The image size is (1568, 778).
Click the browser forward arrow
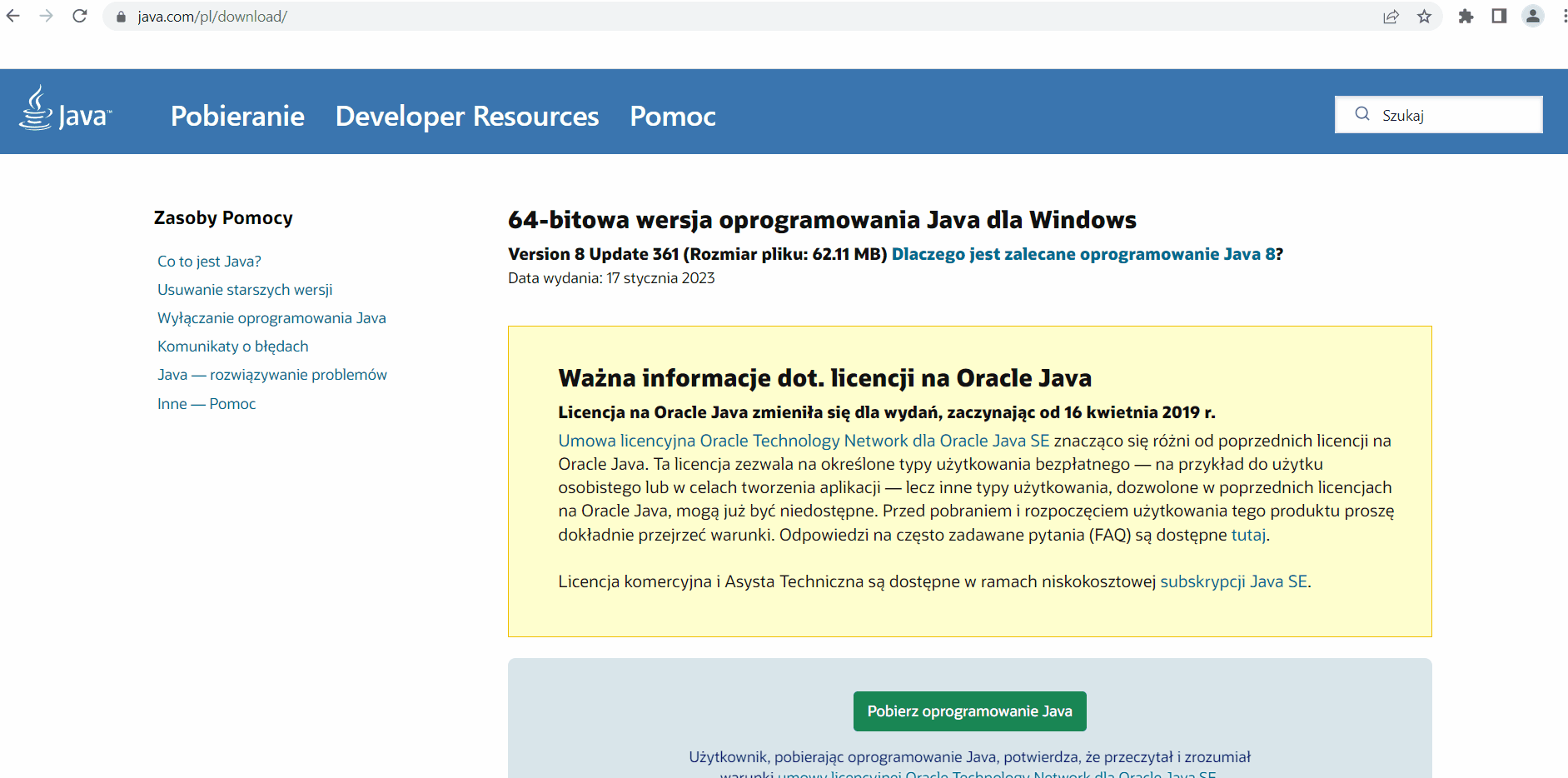(47, 16)
